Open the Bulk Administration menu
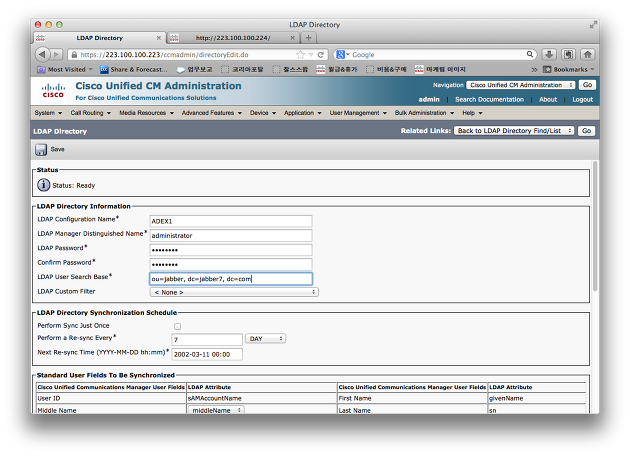This screenshot has height=456, width=630. point(424,113)
